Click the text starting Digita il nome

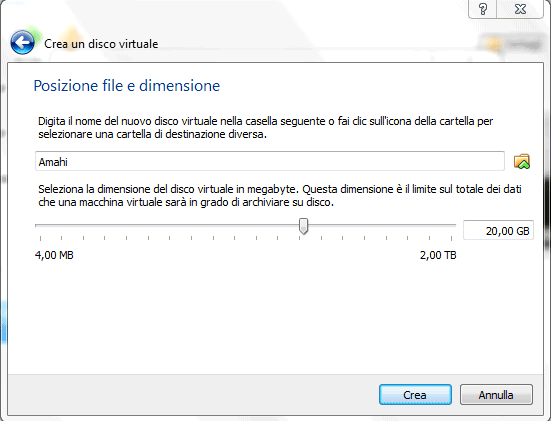point(265,128)
